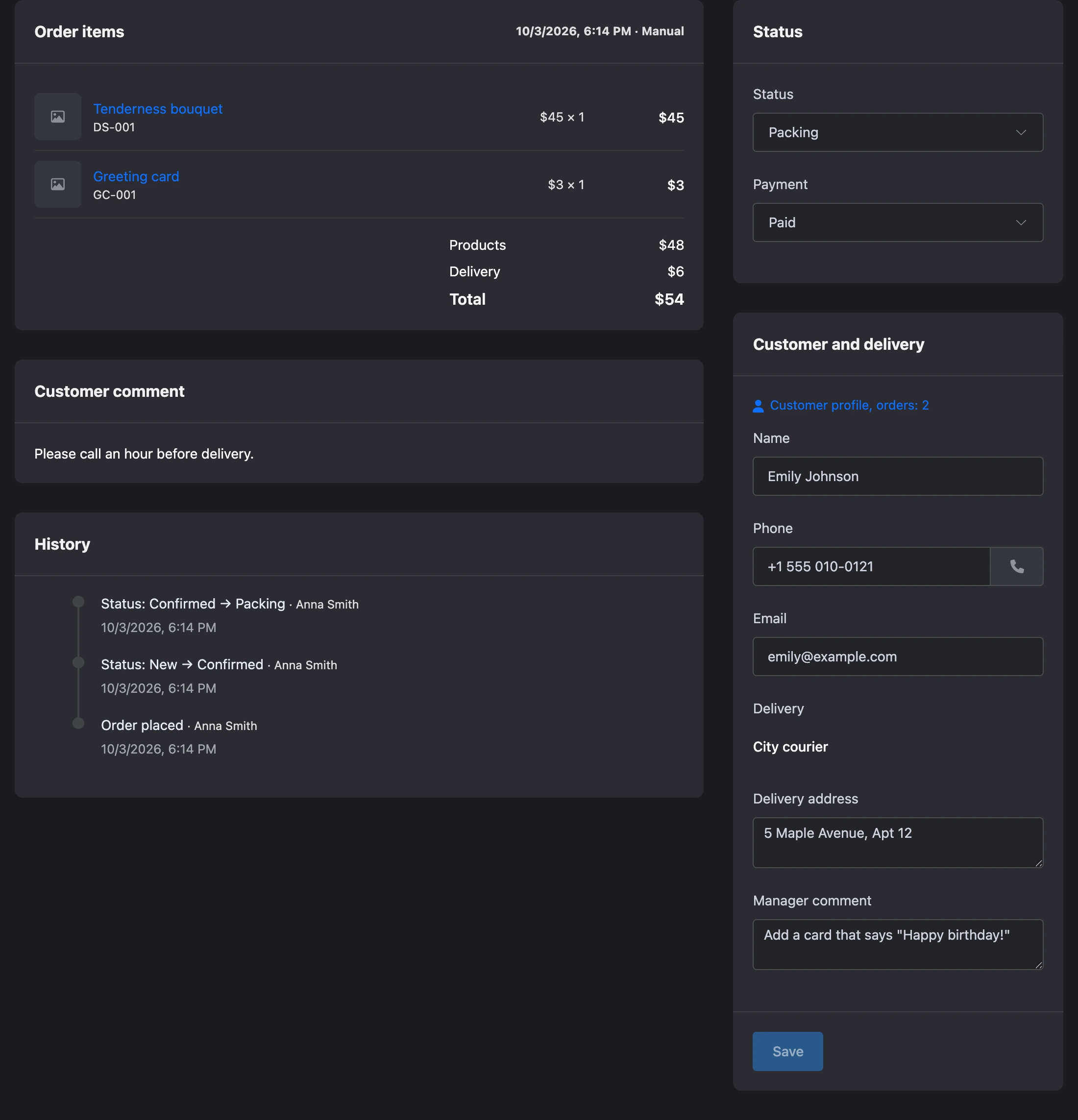1078x1120 pixels.
Task: Open the Payment dropdown showing Paid
Action: [897, 223]
